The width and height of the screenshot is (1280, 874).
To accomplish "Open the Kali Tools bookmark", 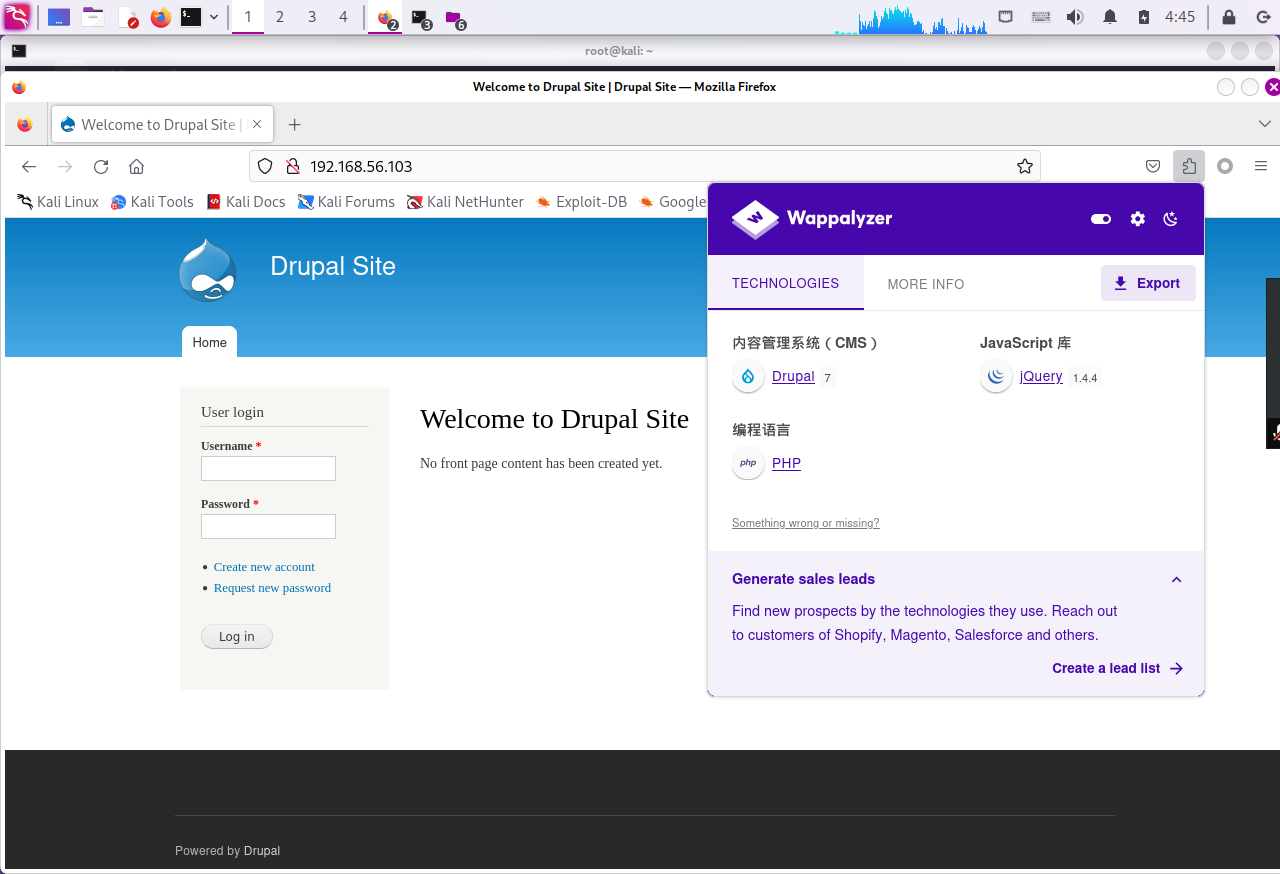I will point(152,202).
